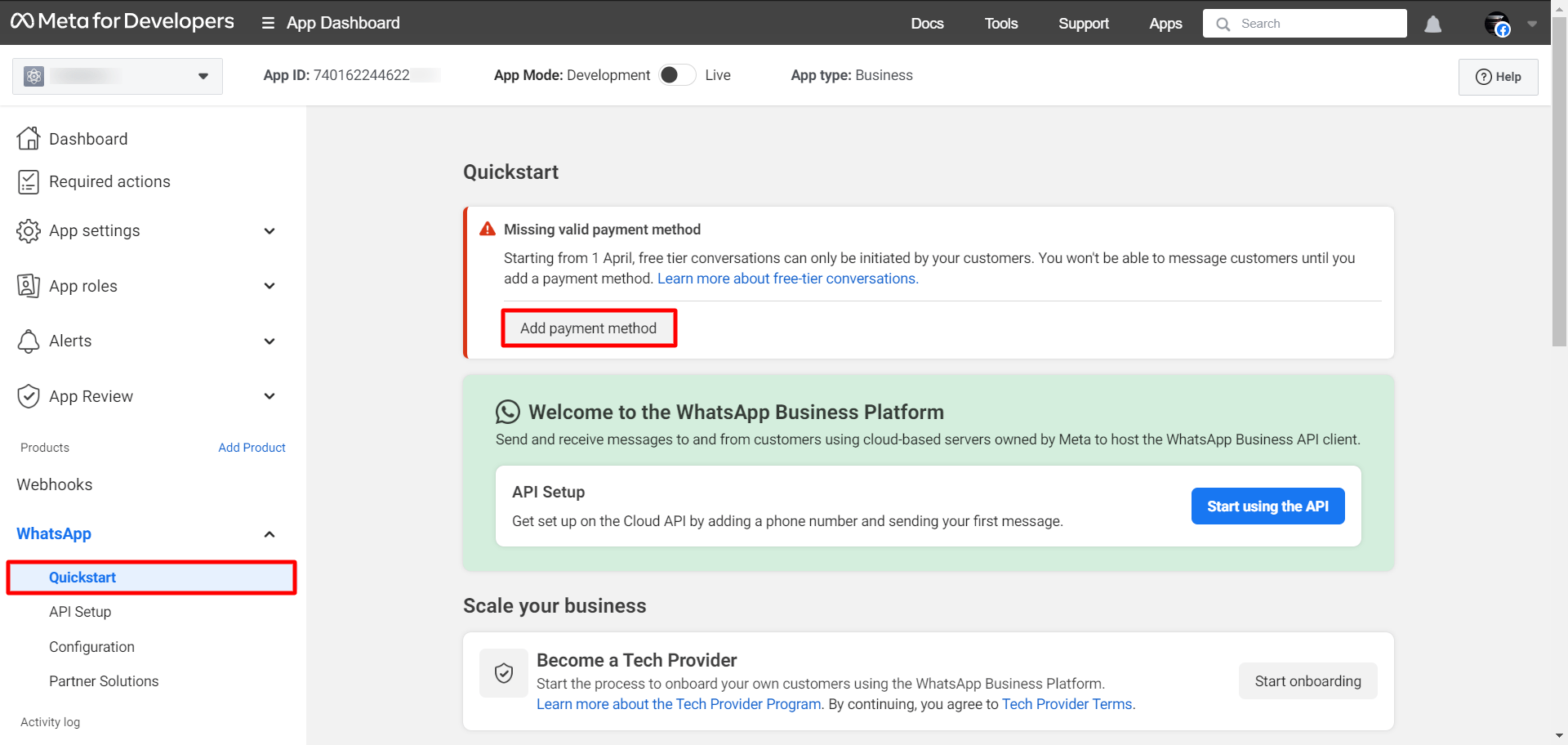
Task: Click the Add payment method button
Action: pyautogui.click(x=588, y=328)
